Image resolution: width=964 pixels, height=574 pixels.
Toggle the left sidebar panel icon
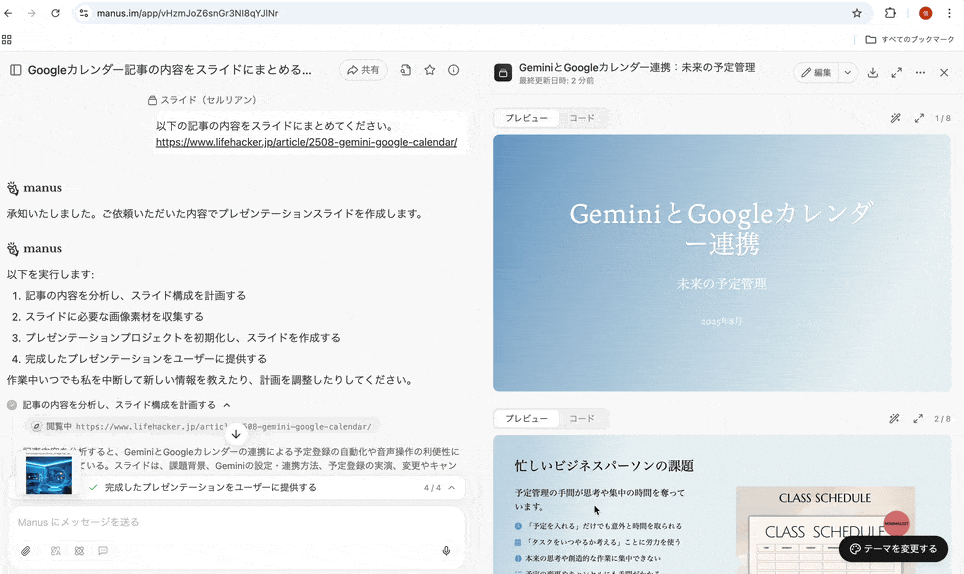(15, 70)
